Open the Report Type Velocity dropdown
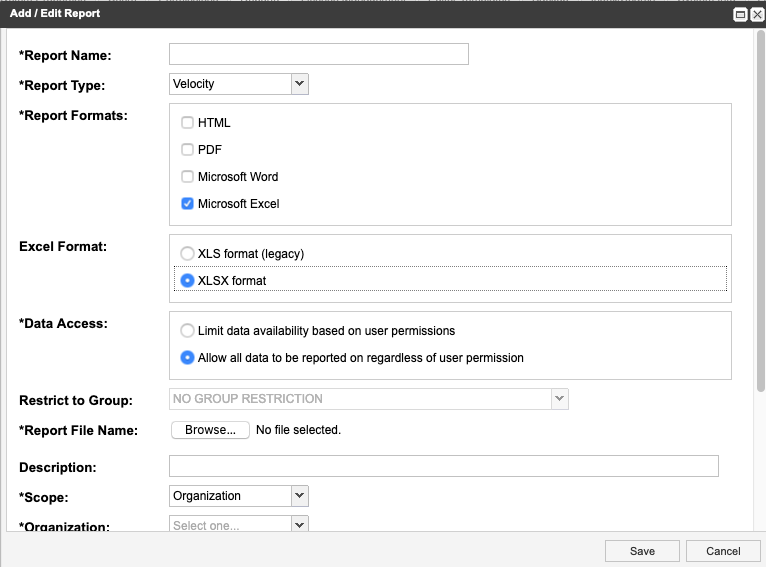 [x=239, y=84]
